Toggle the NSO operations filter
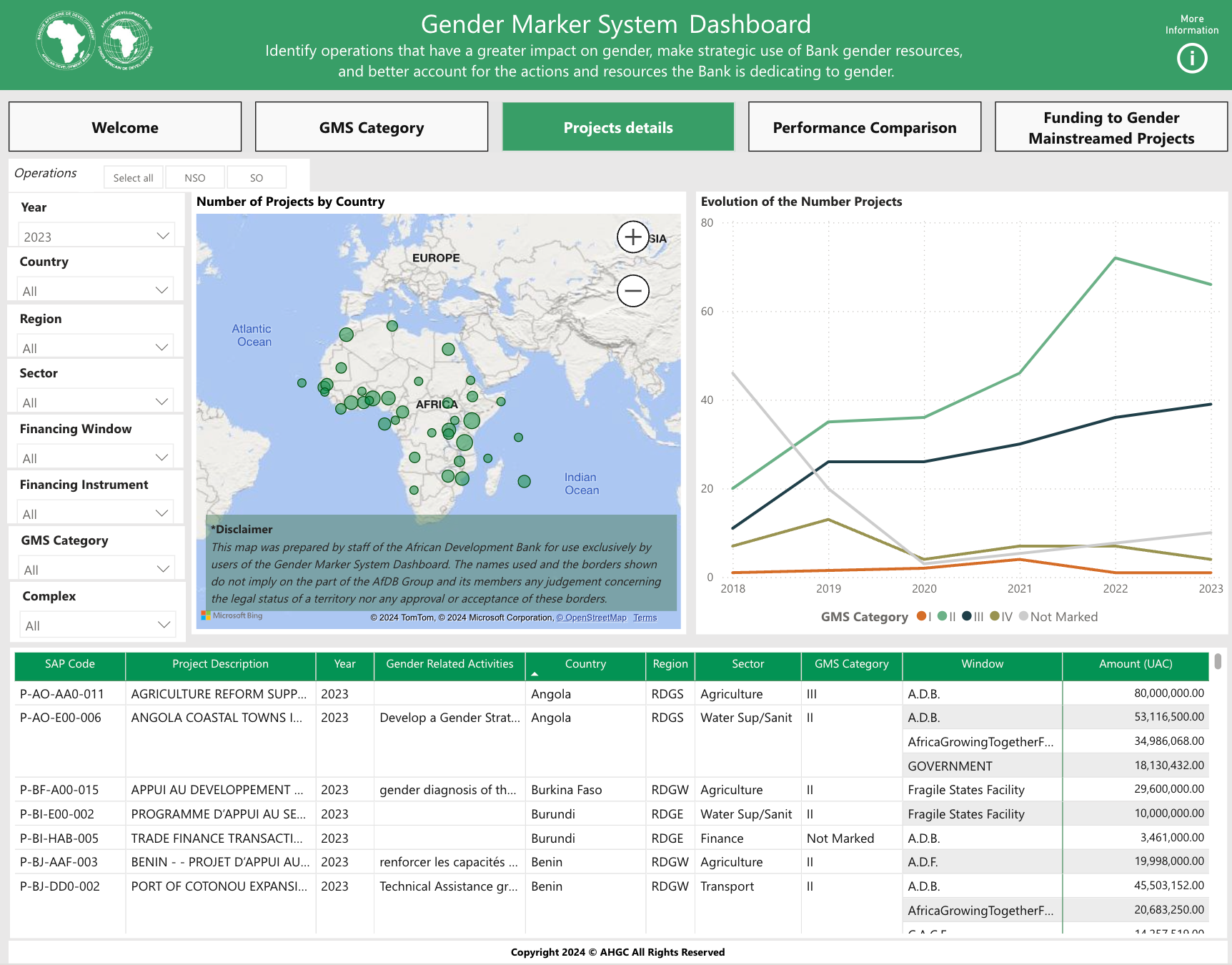 [194, 178]
